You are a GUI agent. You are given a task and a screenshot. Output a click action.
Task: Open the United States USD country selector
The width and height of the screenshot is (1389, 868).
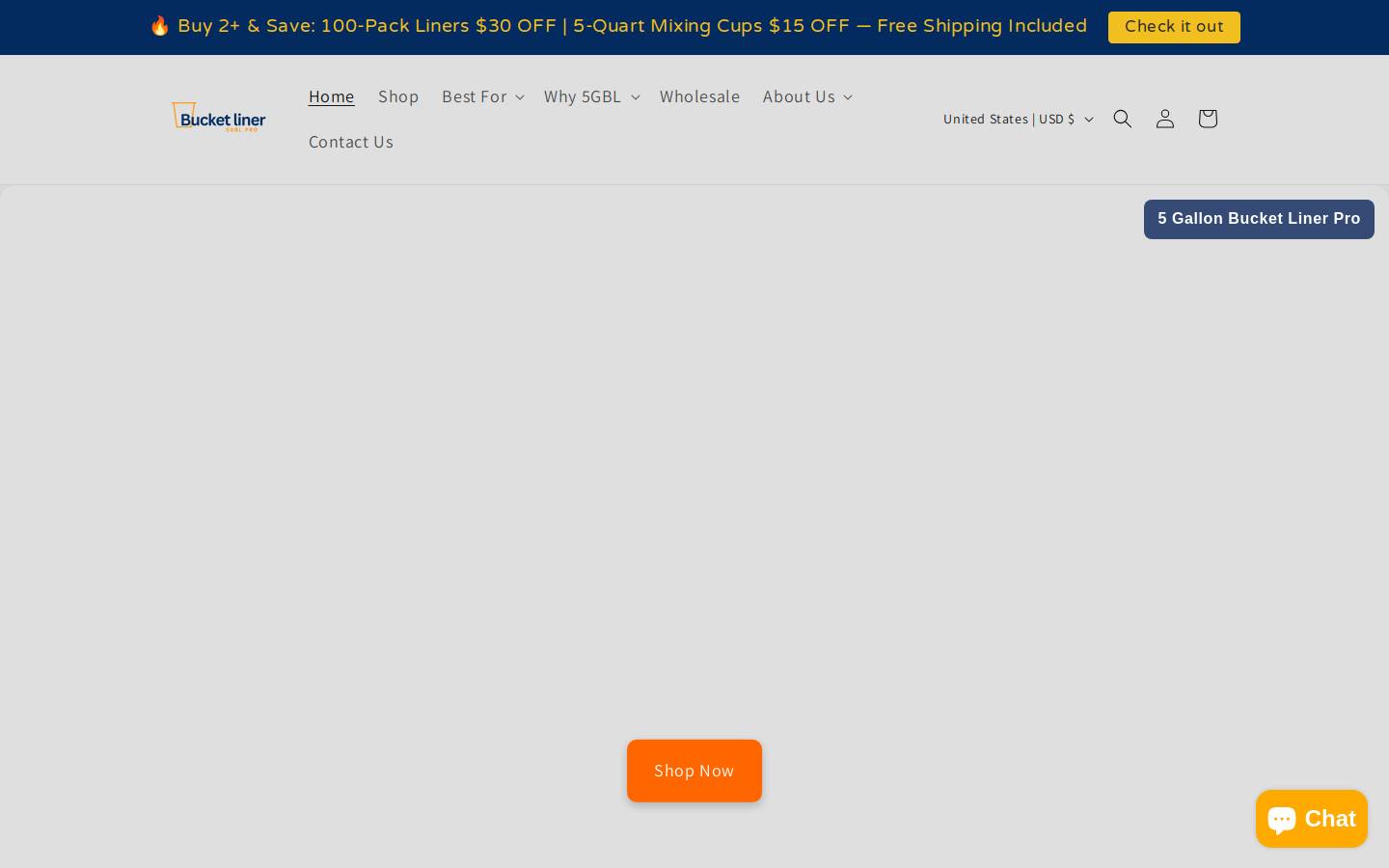[x=1018, y=119]
